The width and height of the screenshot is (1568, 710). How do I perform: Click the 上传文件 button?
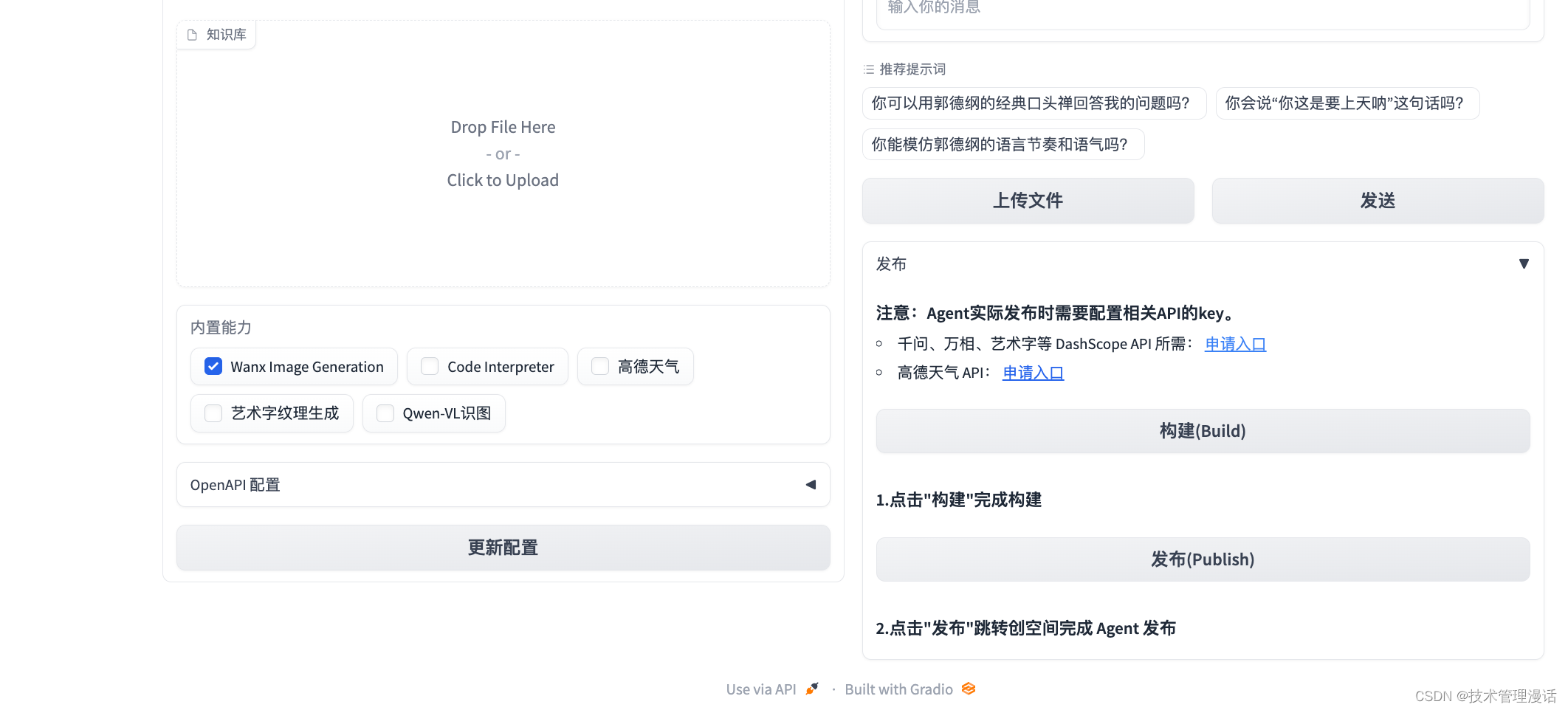pos(1028,200)
